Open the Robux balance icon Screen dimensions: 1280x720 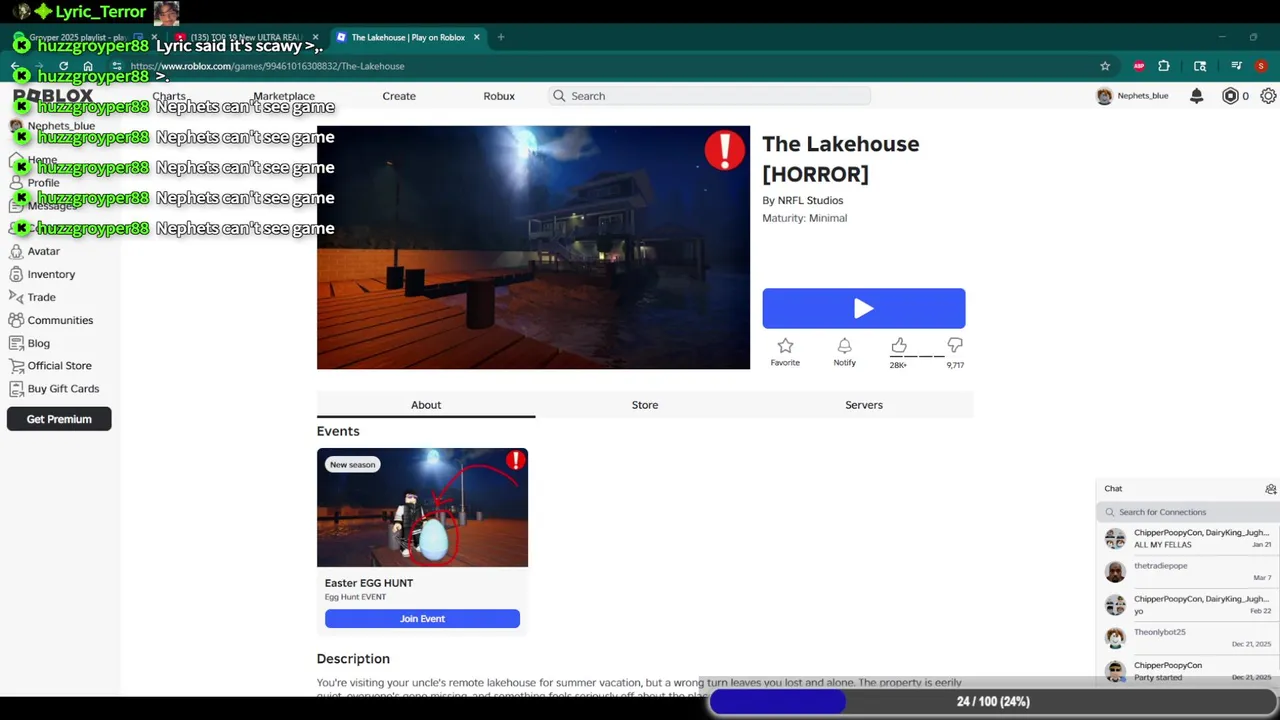point(1230,96)
